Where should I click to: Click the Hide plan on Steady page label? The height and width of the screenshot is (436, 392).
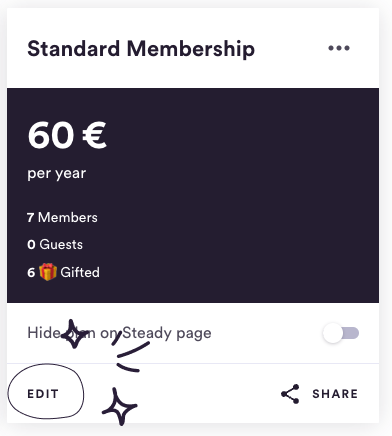tap(119, 333)
